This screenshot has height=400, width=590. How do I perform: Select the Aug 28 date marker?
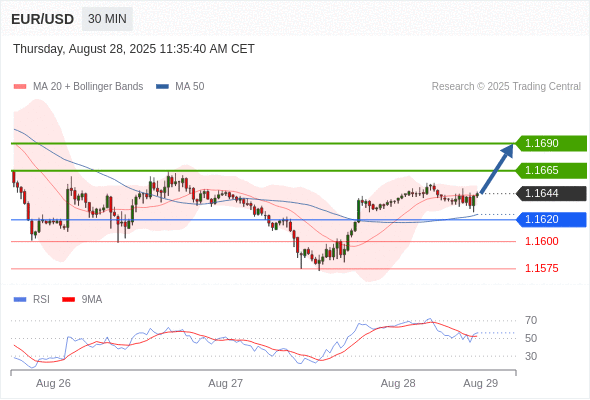(x=398, y=383)
